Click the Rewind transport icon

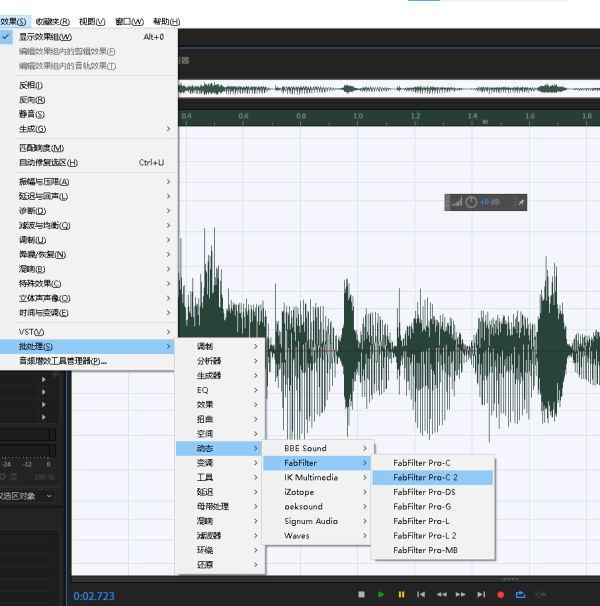(441, 595)
